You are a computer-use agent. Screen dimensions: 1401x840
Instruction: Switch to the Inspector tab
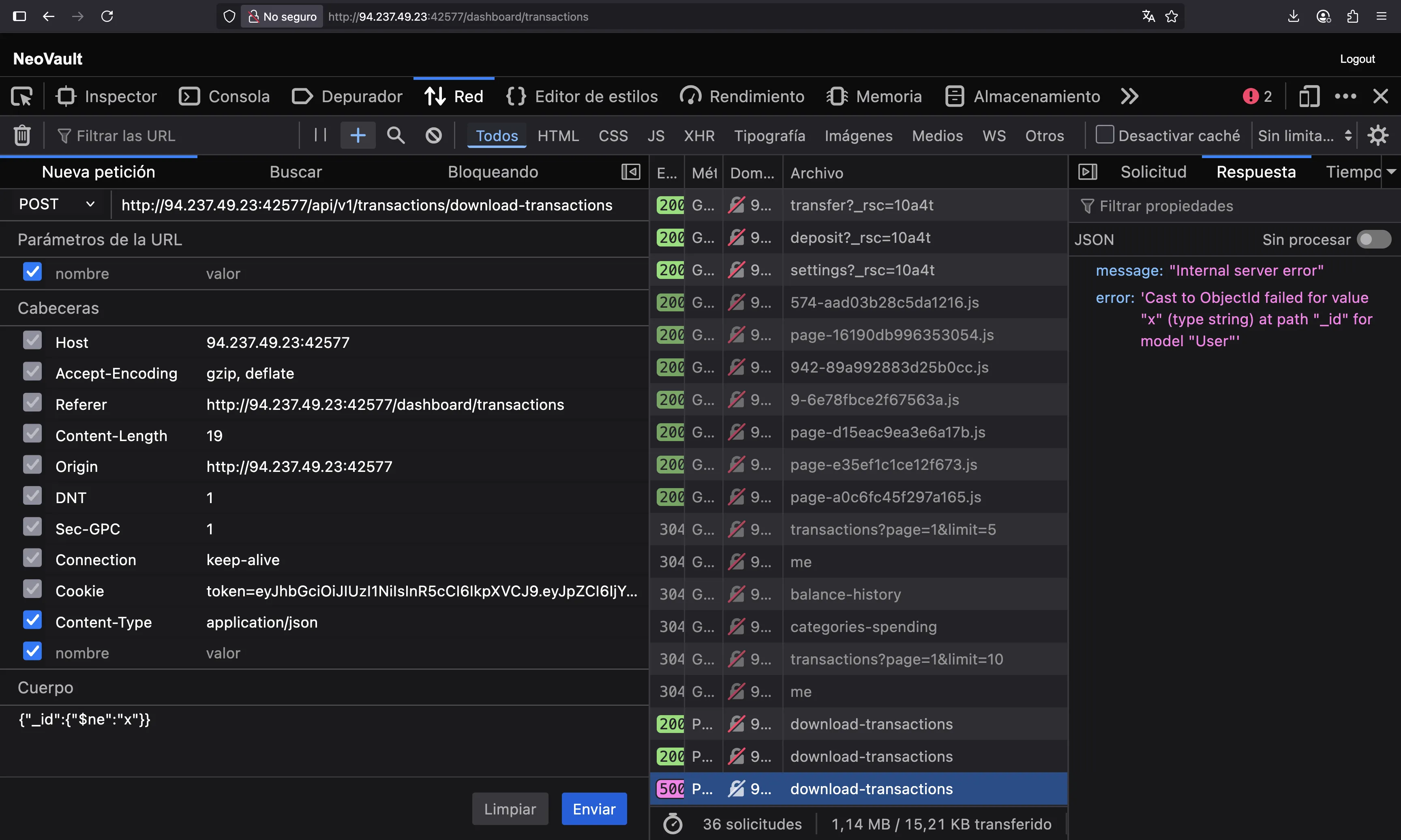click(106, 97)
